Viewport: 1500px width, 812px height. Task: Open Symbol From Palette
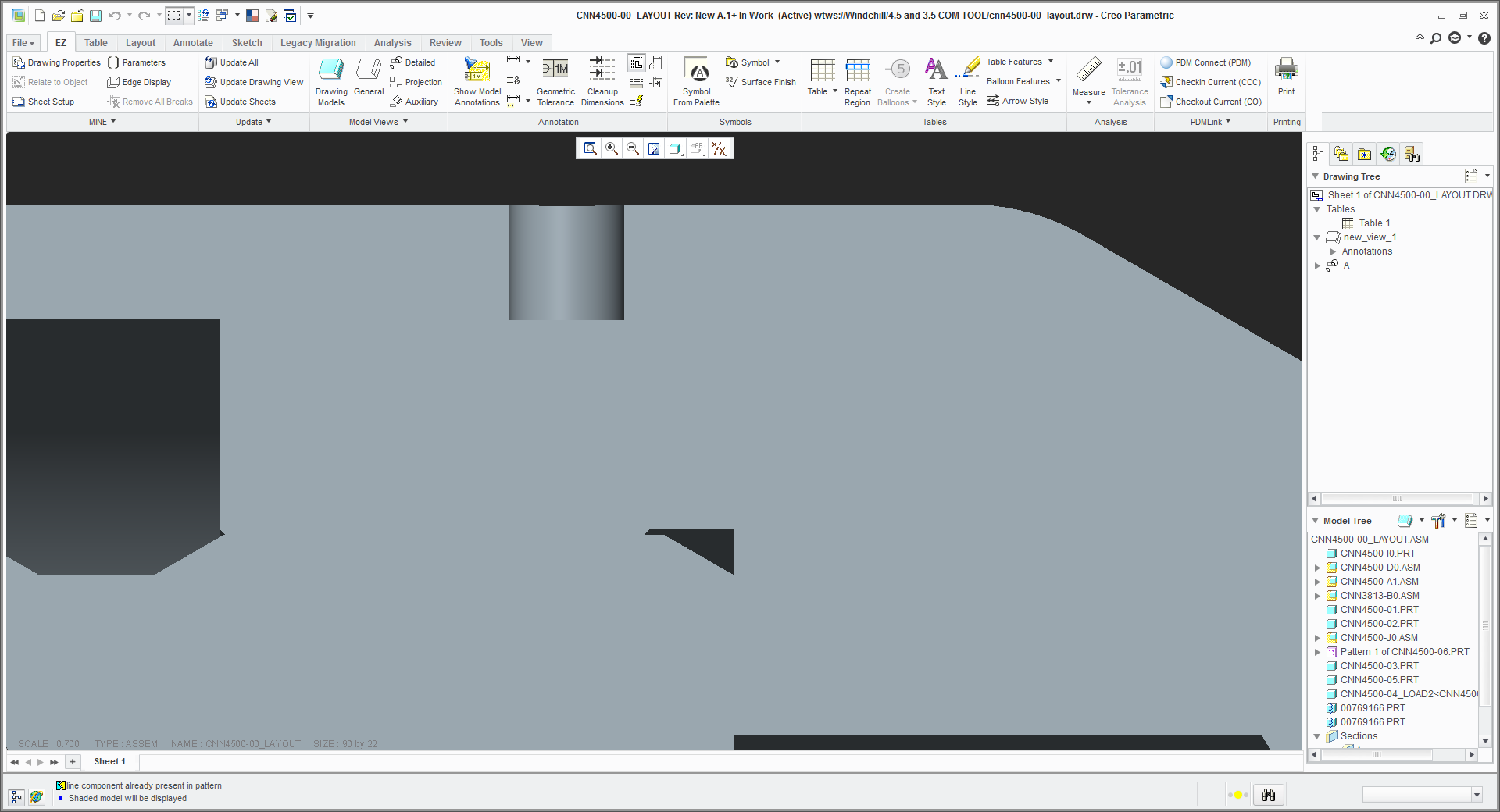pos(696,80)
